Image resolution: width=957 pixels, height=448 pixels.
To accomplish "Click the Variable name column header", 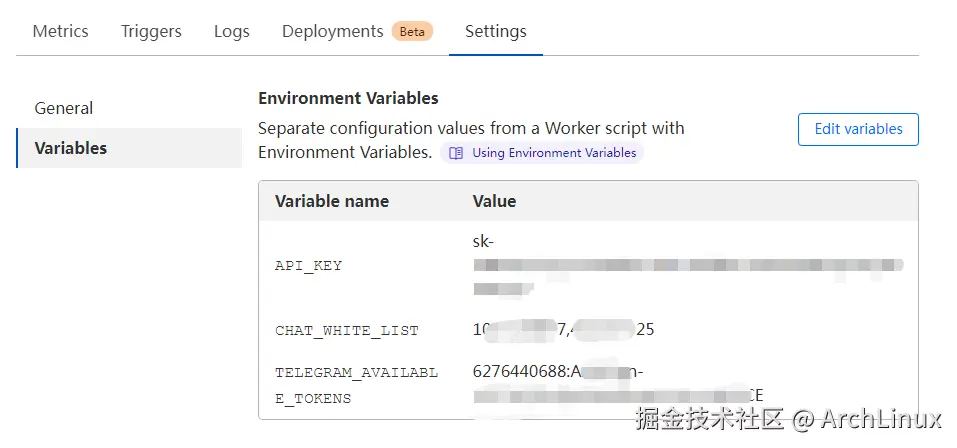I will (332, 201).
